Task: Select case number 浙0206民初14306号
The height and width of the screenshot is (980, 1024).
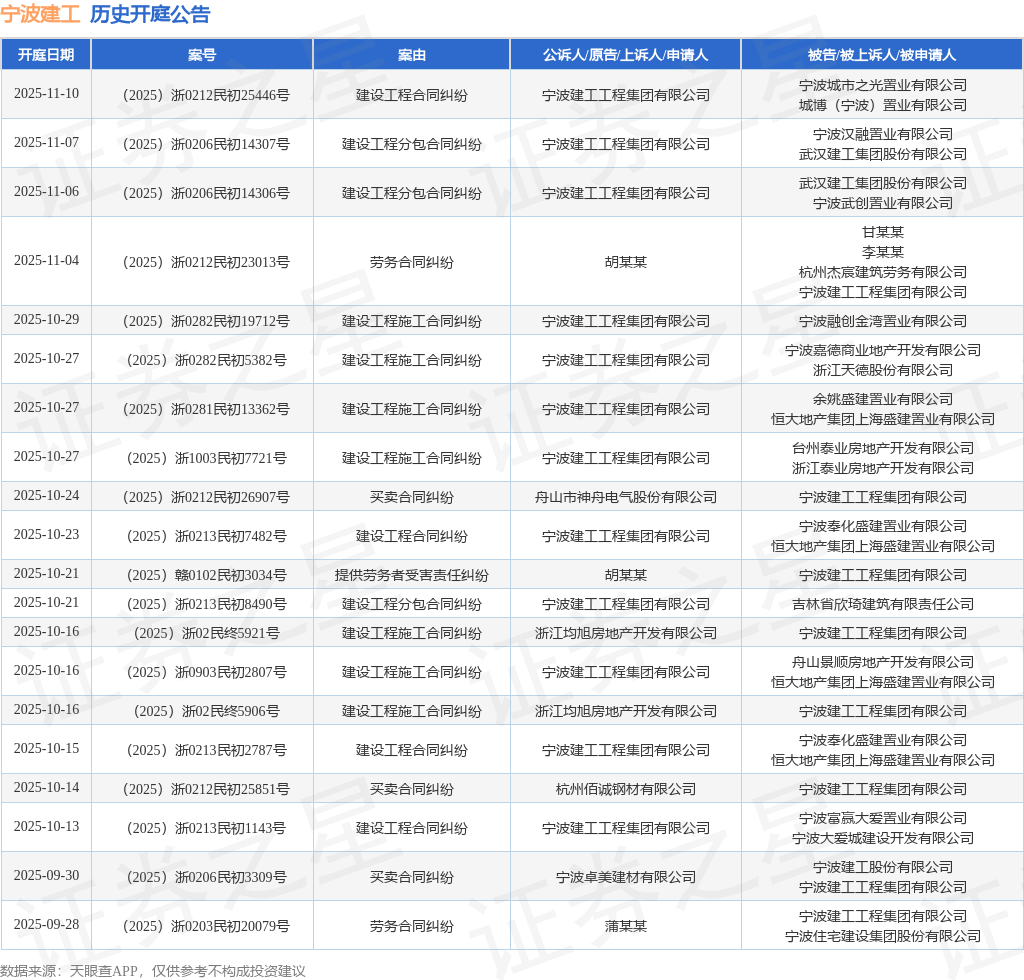Action: click(206, 193)
